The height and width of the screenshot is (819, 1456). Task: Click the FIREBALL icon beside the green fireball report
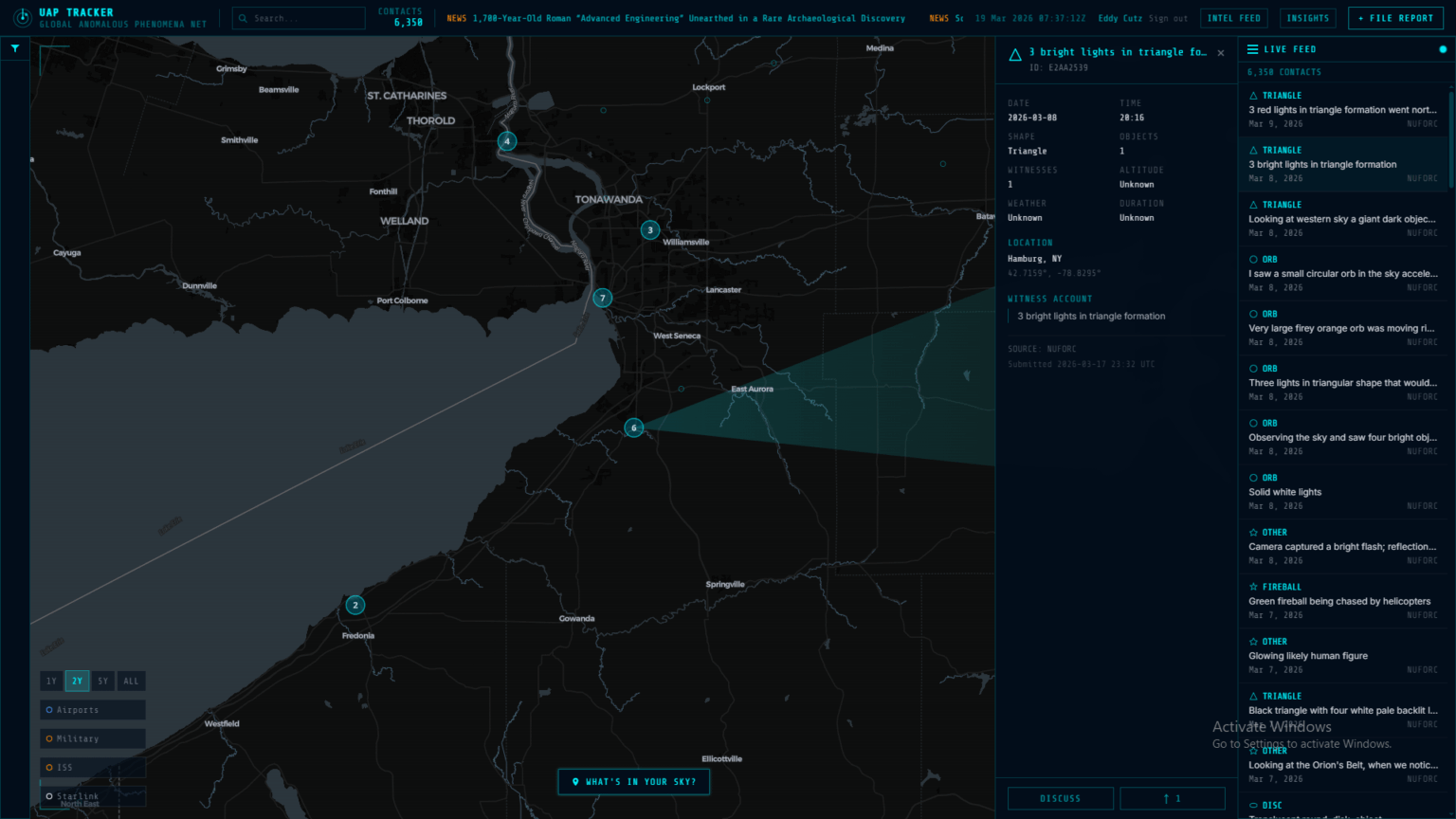coord(1253,586)
